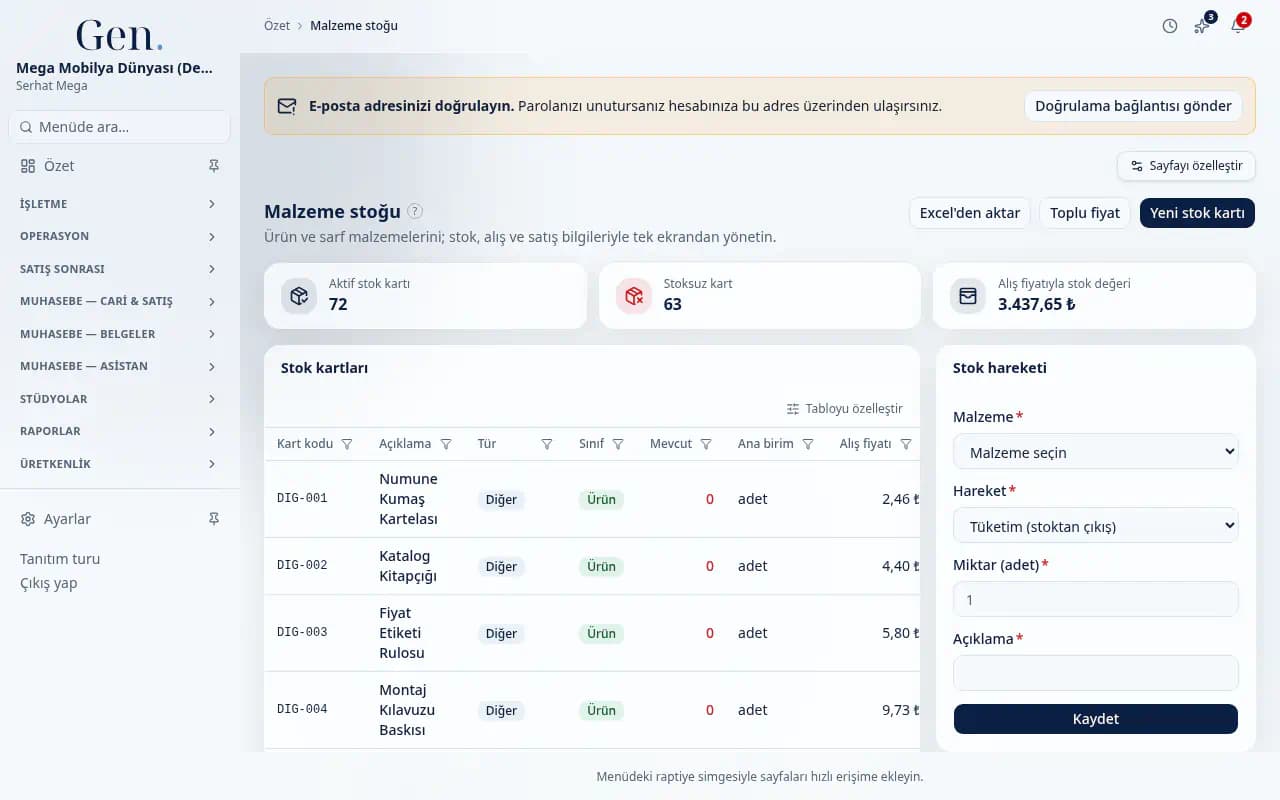Screen dimensions: 1280x800
Task: Open the Hareket Tüketim dropdown
Action: [x=1096, y=526]
